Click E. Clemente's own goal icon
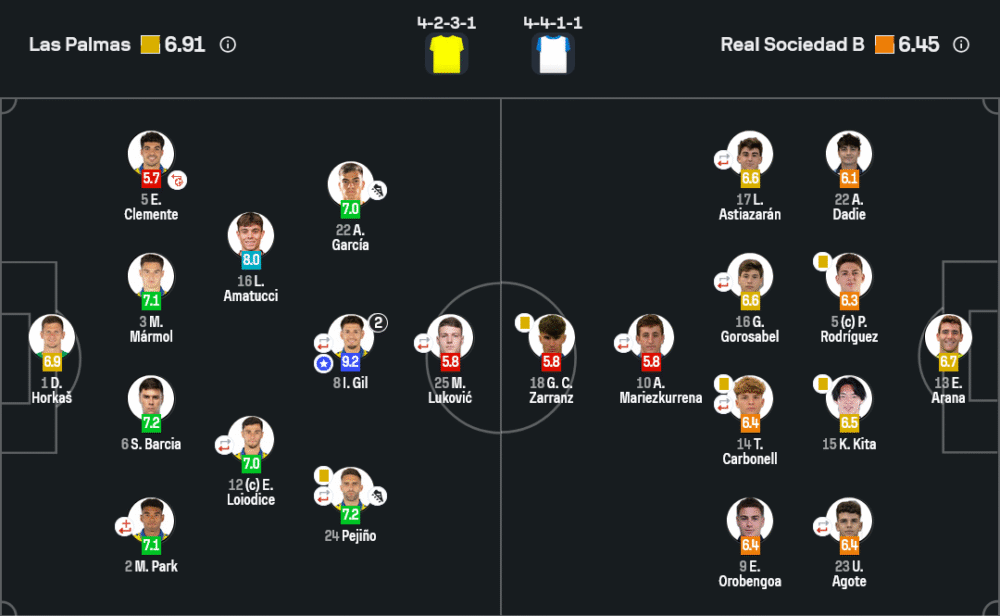 [x=178, y=180]
